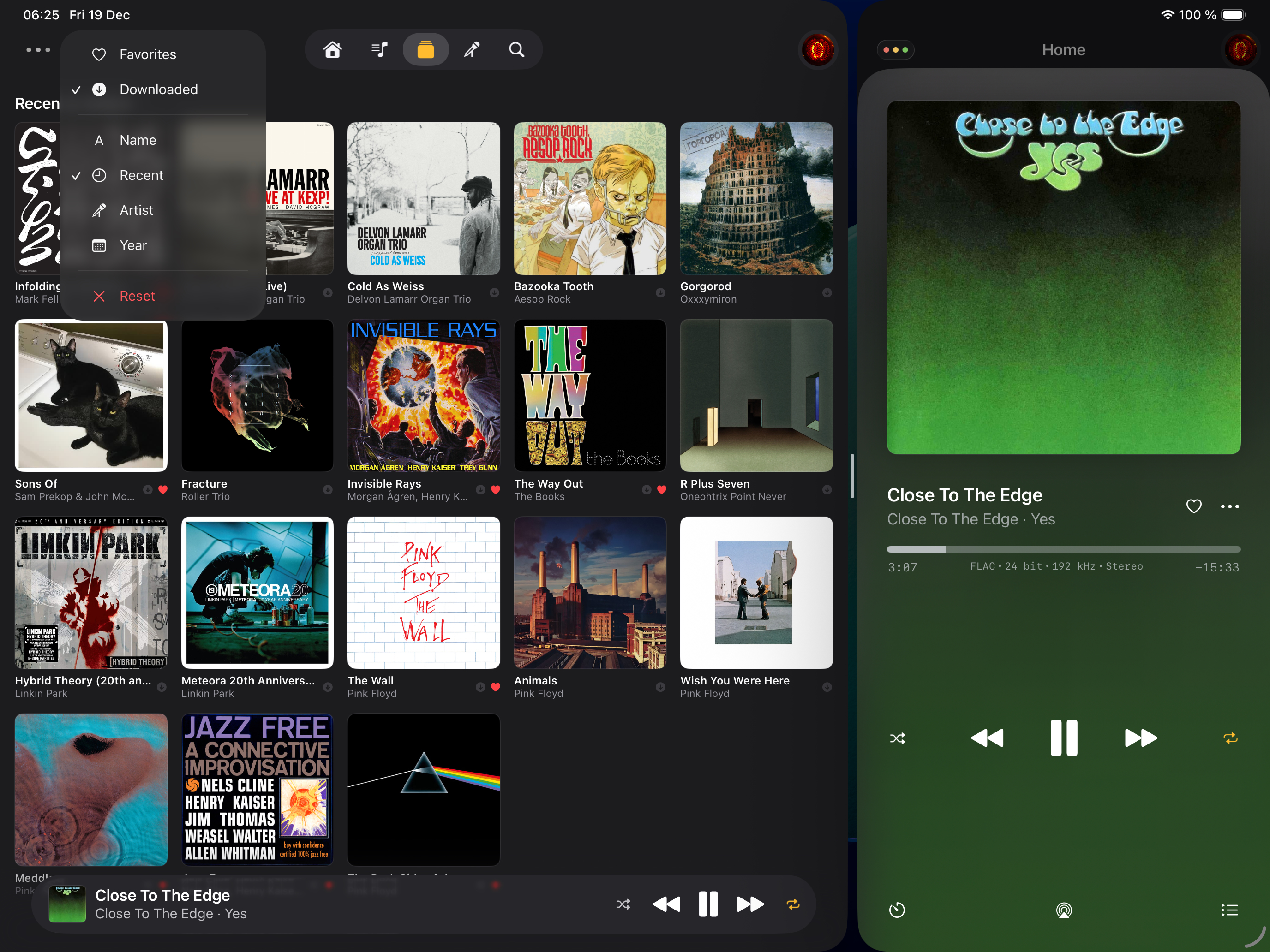Open the now playing panel's three-dots menu
The height and width of the screenshot is (952, 1270).
[896, 50]
